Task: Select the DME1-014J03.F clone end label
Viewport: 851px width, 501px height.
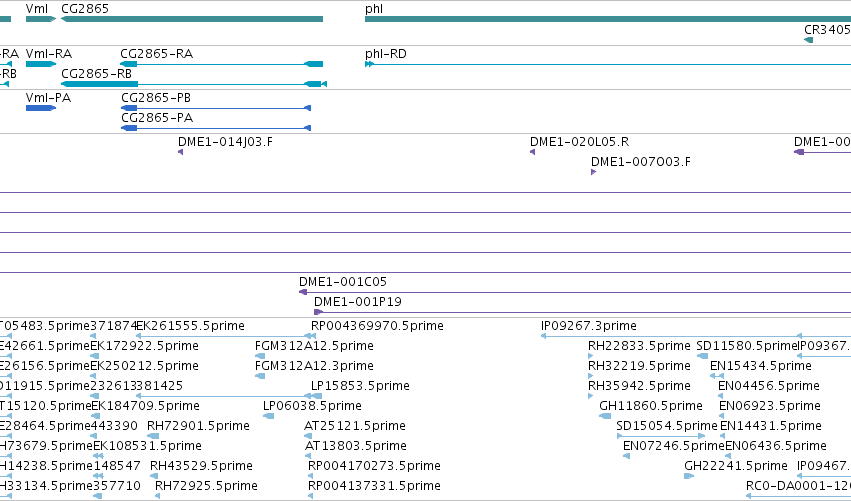Action: [x=225, y=142]
